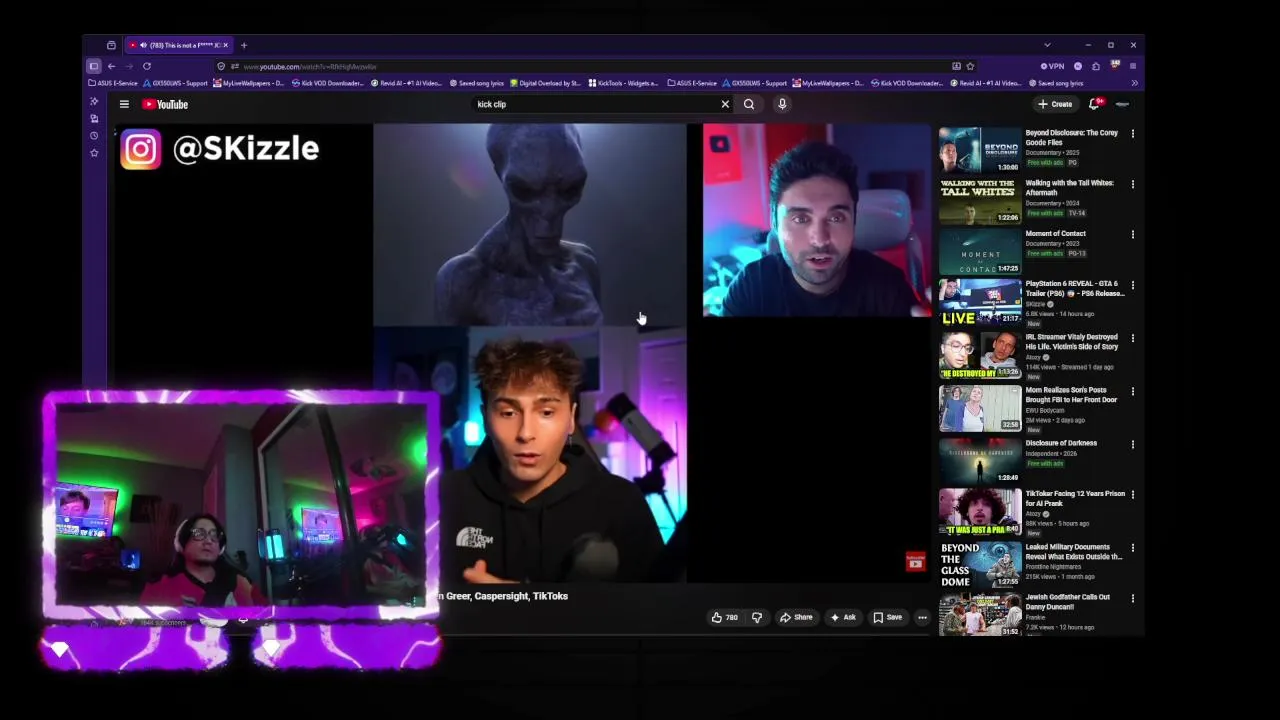Open options for 'Disclosure of Darkness'
Viewport: 1280px width, 720px height.
coord(1133,444)
